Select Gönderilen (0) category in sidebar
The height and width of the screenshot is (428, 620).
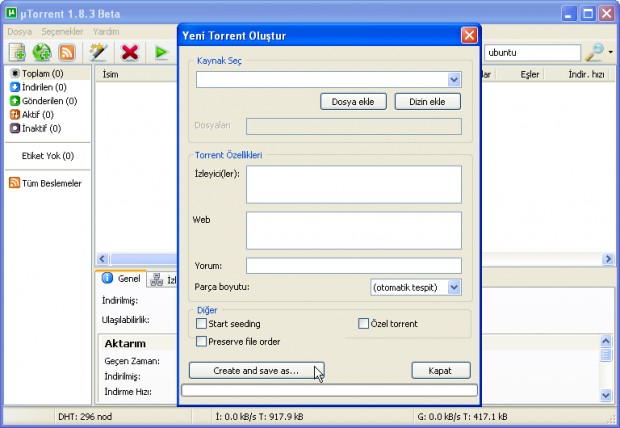pos(43,101)
